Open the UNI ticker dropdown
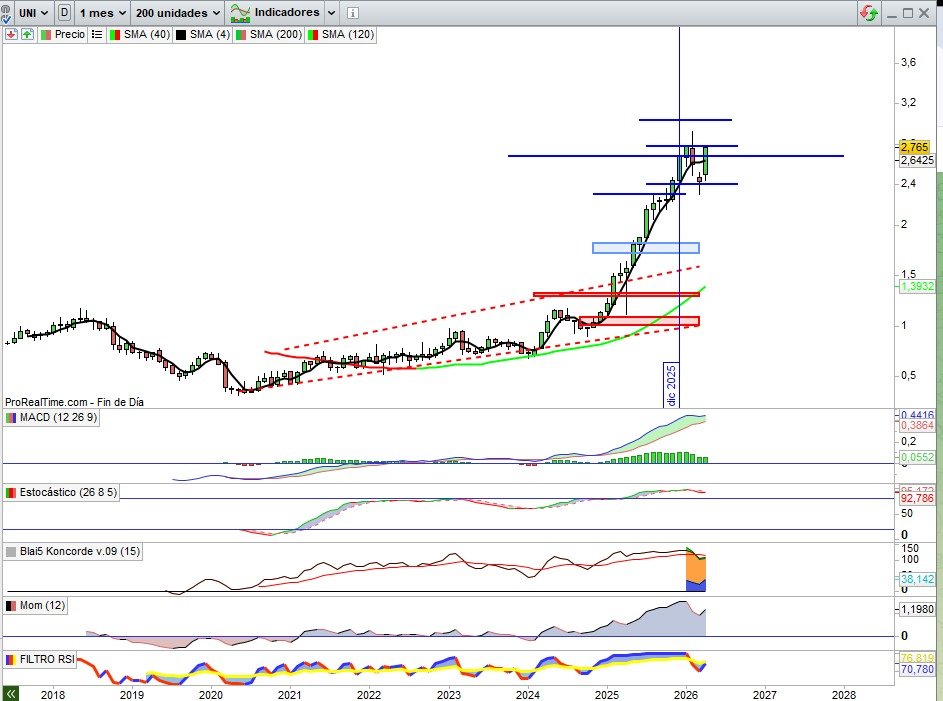Screen dimensions: 943x701 [x=34, y=13]
